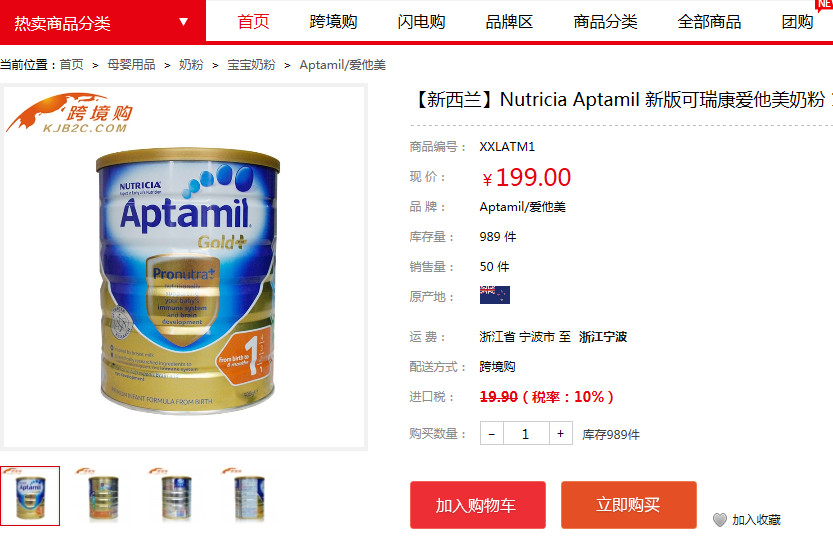Select the first product thumbnail

coord(30,496)
